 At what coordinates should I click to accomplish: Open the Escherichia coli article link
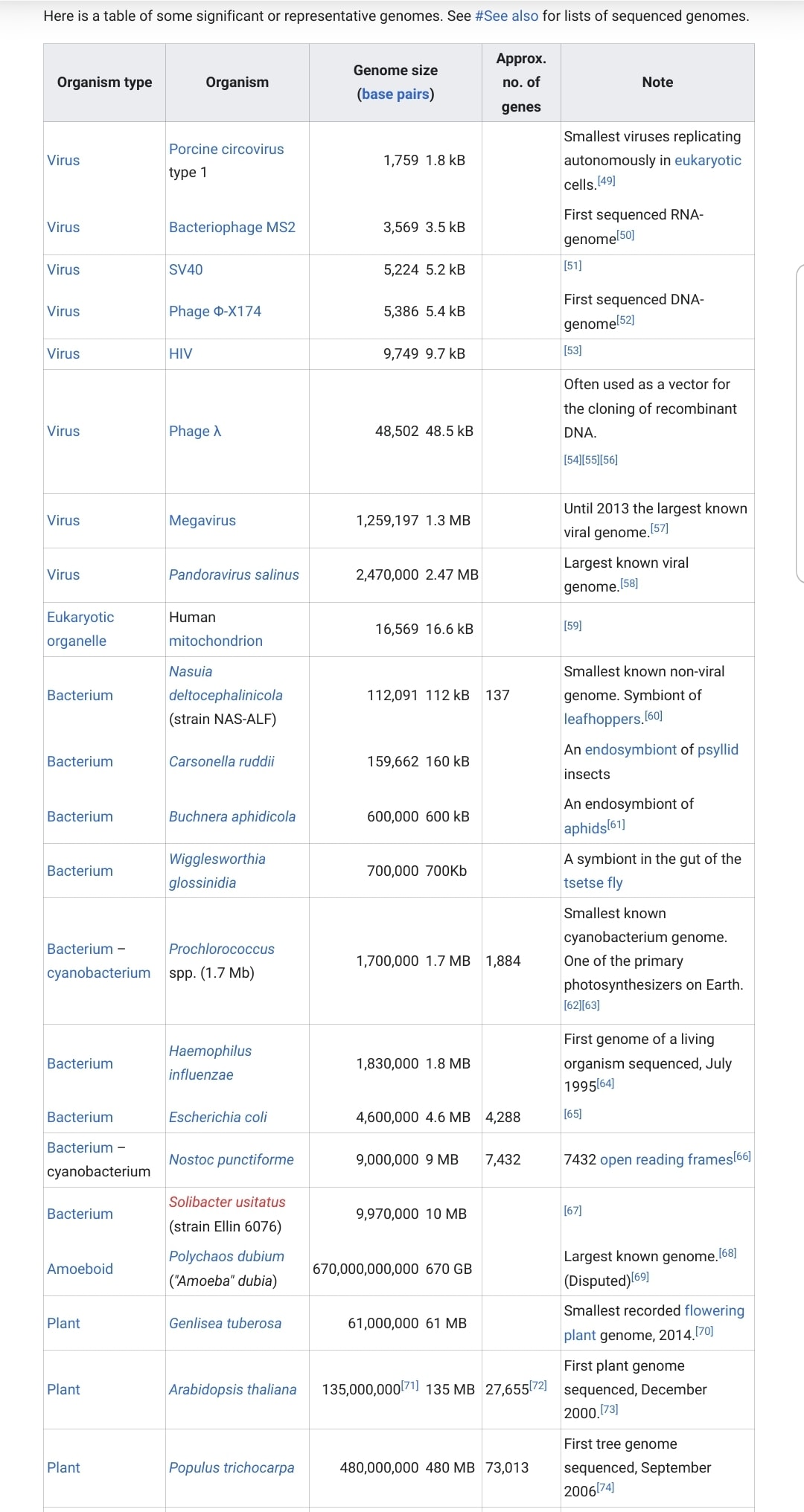218,1117
